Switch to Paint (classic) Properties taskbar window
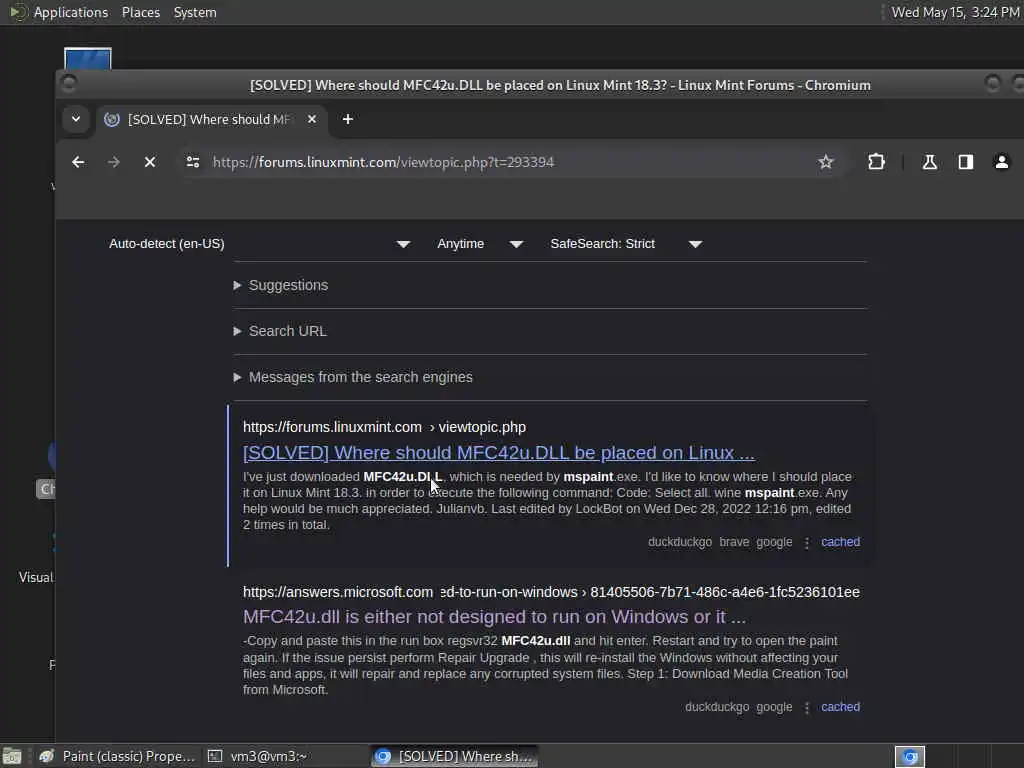 point(118,756)
